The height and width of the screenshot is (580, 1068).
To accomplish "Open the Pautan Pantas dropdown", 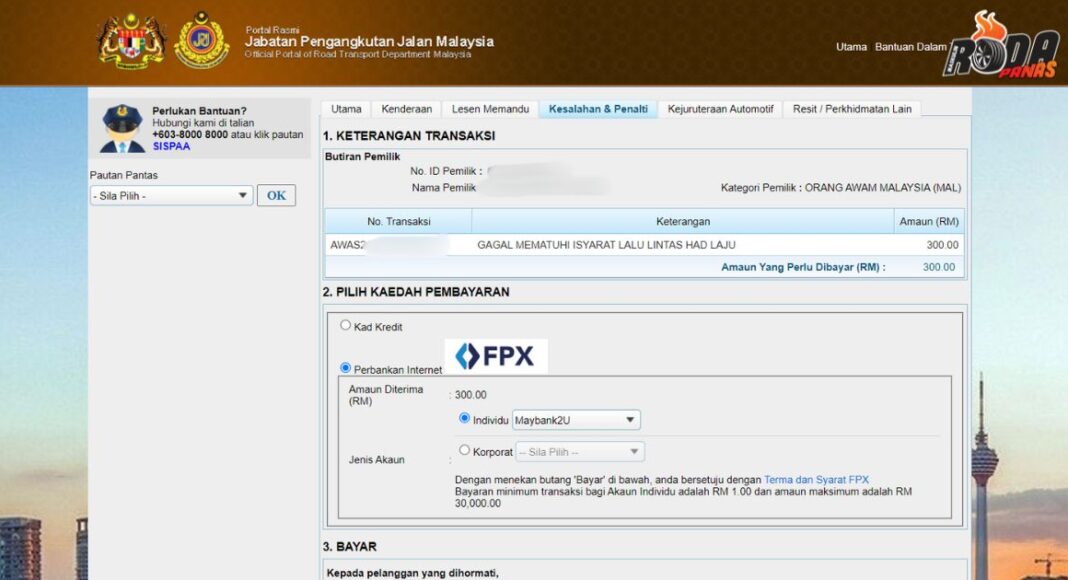I will pyautogui.click(x=170, y=195).
